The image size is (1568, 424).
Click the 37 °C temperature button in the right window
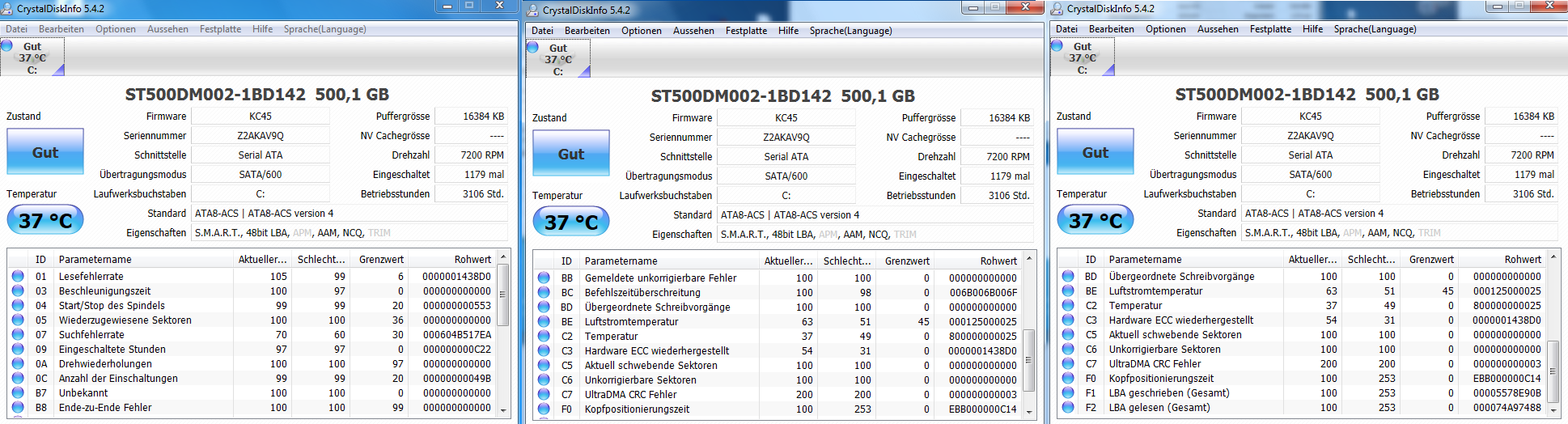coord(1095,220)
